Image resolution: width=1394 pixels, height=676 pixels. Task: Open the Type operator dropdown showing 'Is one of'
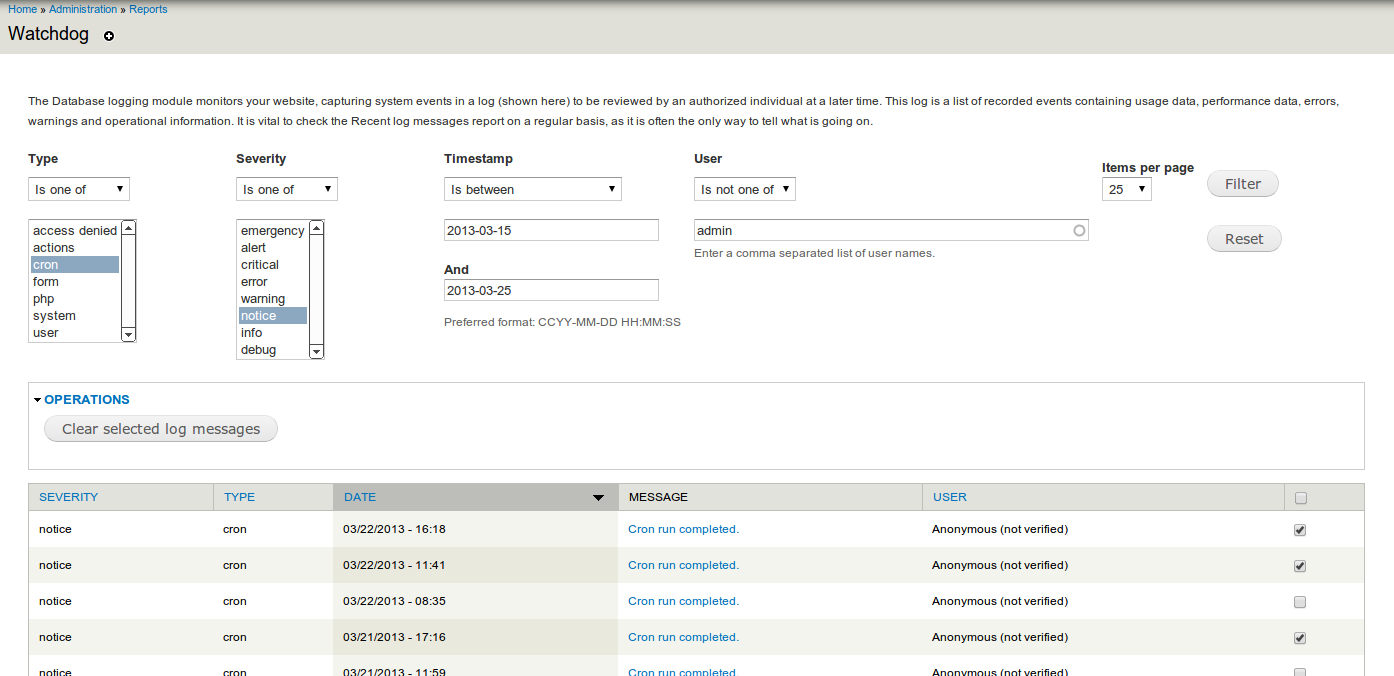78,188
